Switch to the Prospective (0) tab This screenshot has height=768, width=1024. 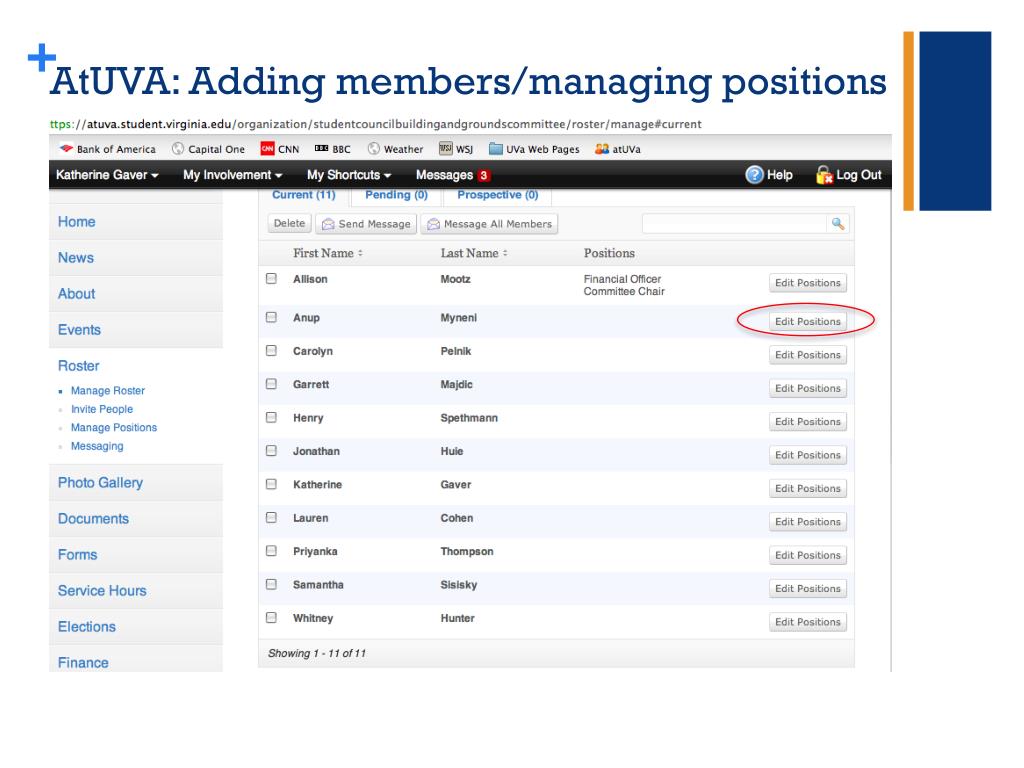click(x=498, y=195)
